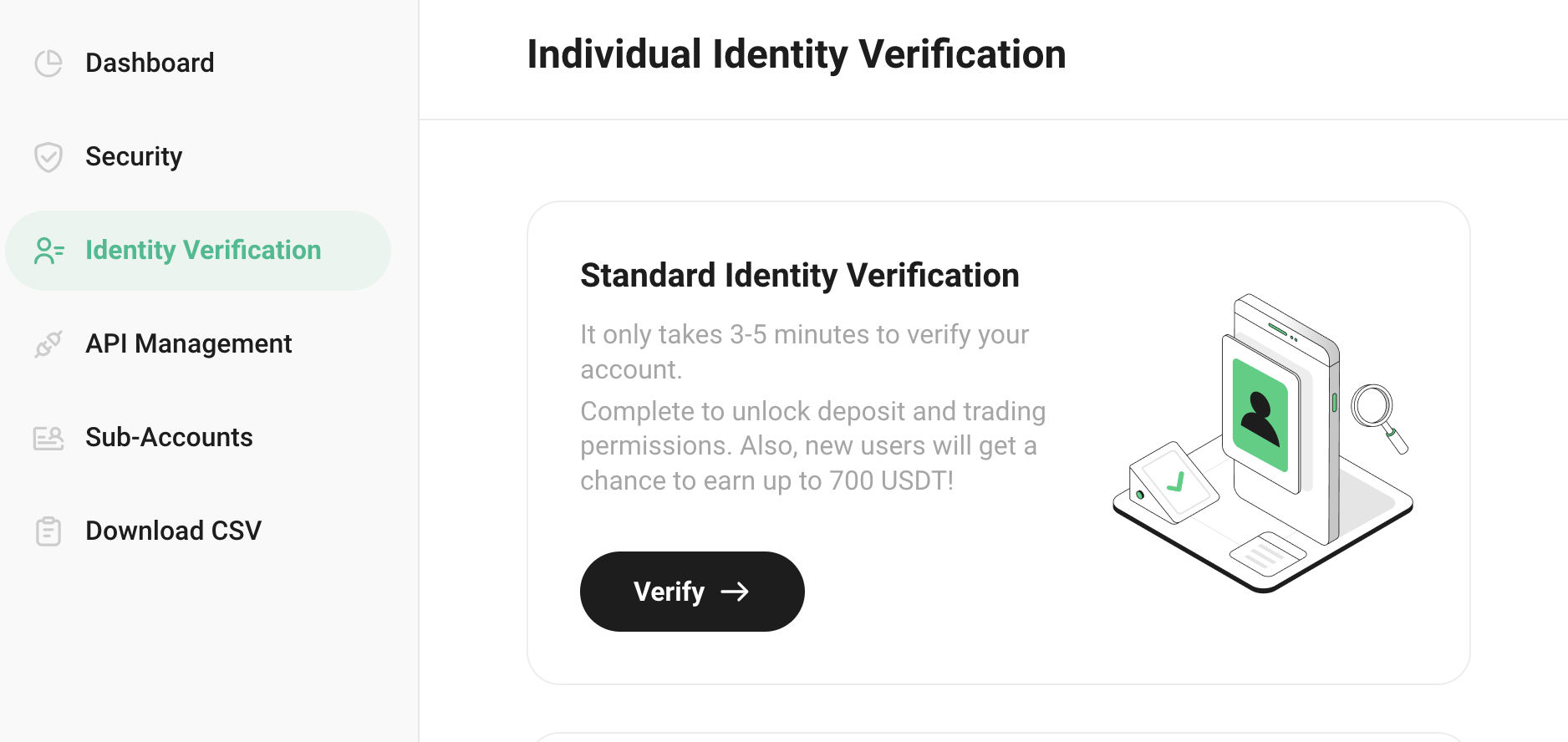This screenshot has height=742, width=1568.
Task: Click the Sub-Accounts card icon
Action: point(48,438)
